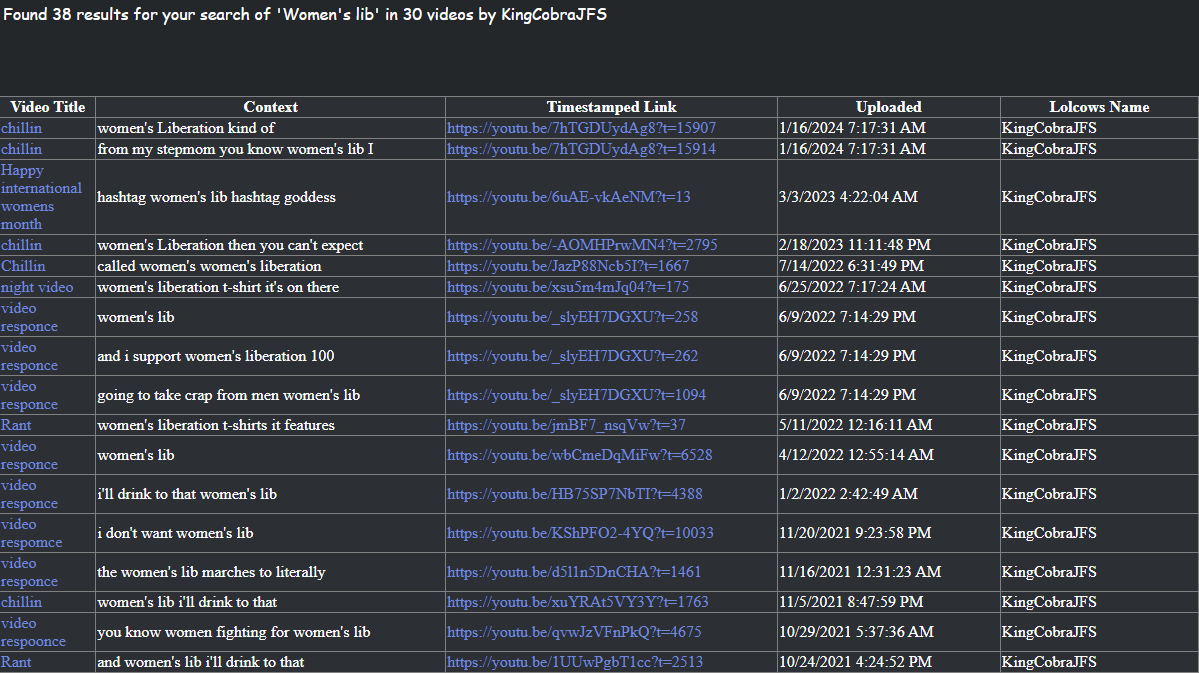
Task: Open 'Happy international womens month' video title
Action: pyautogui.click(x=41, y=197)
